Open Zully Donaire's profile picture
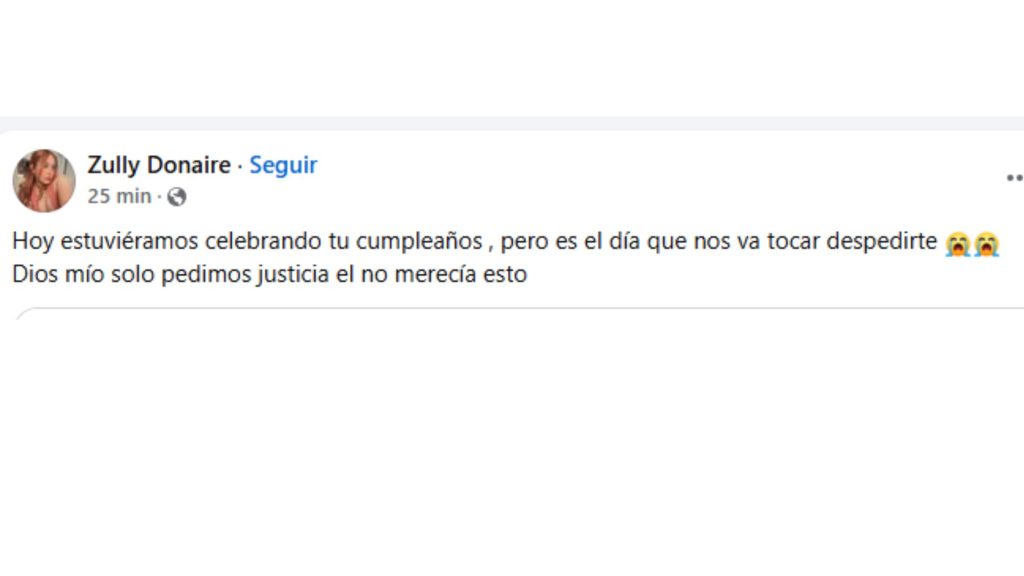1024x576 pixels. tap(44, 181)
